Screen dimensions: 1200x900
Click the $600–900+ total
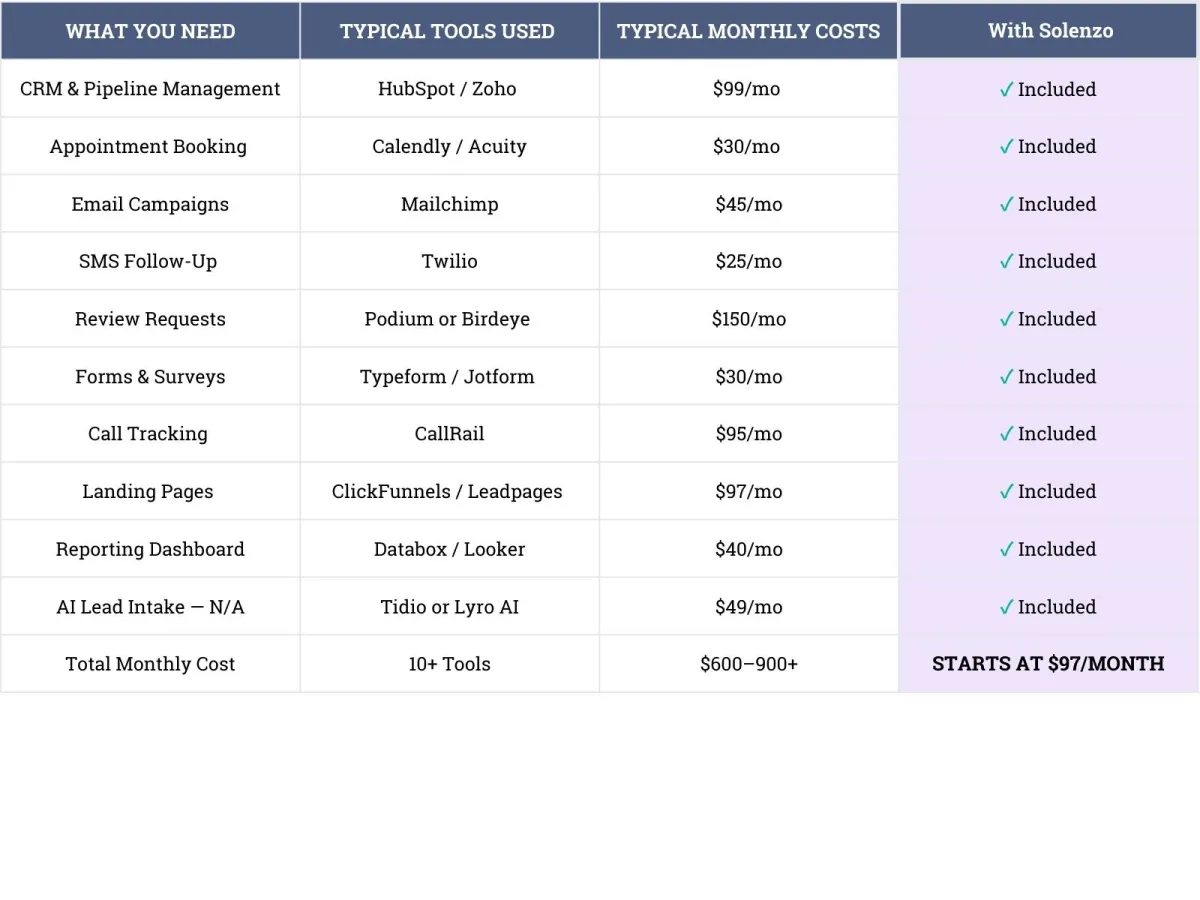(x=749, y=664)
